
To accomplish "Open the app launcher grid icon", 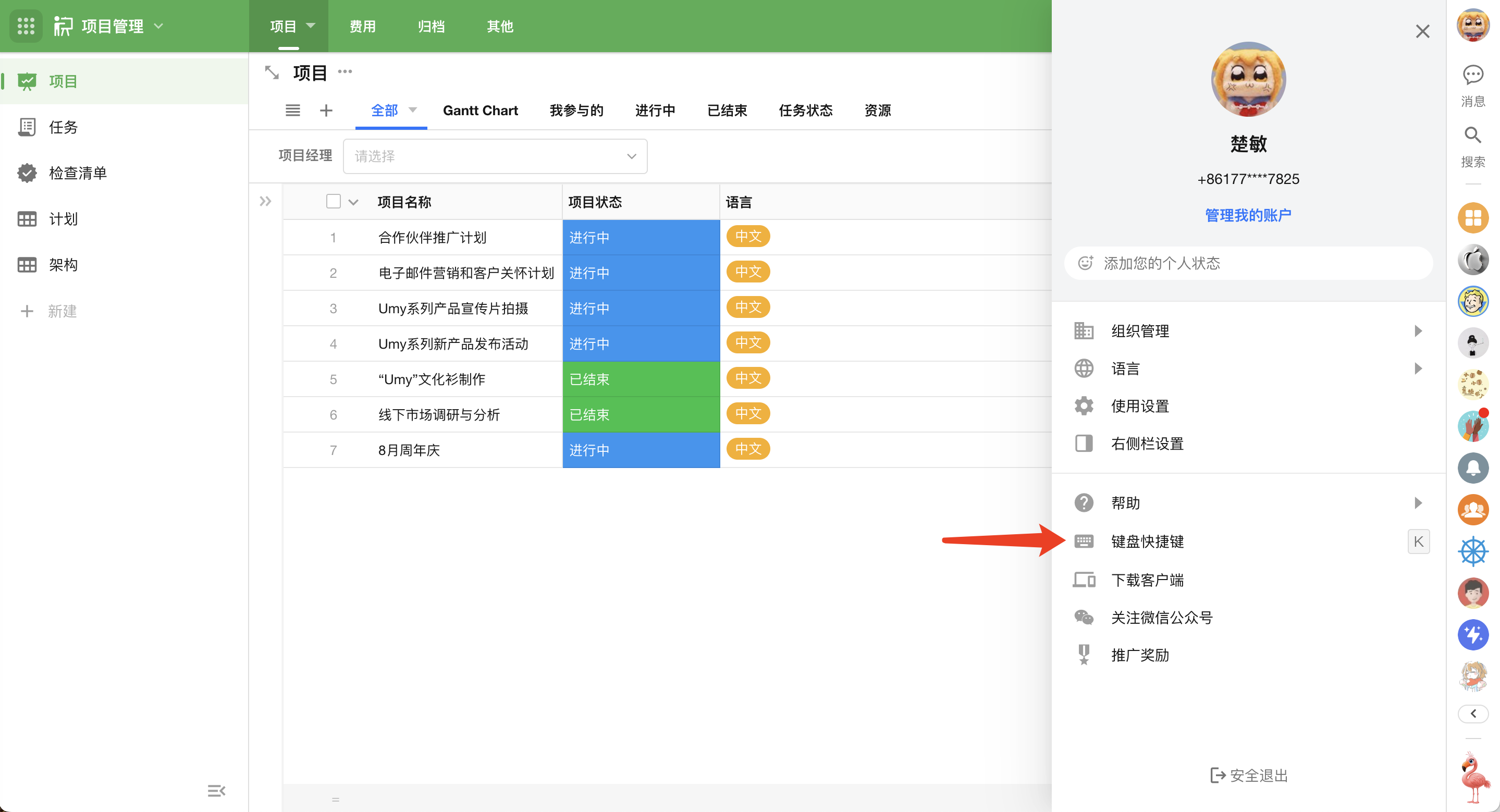I will click(x=26, y=26).
